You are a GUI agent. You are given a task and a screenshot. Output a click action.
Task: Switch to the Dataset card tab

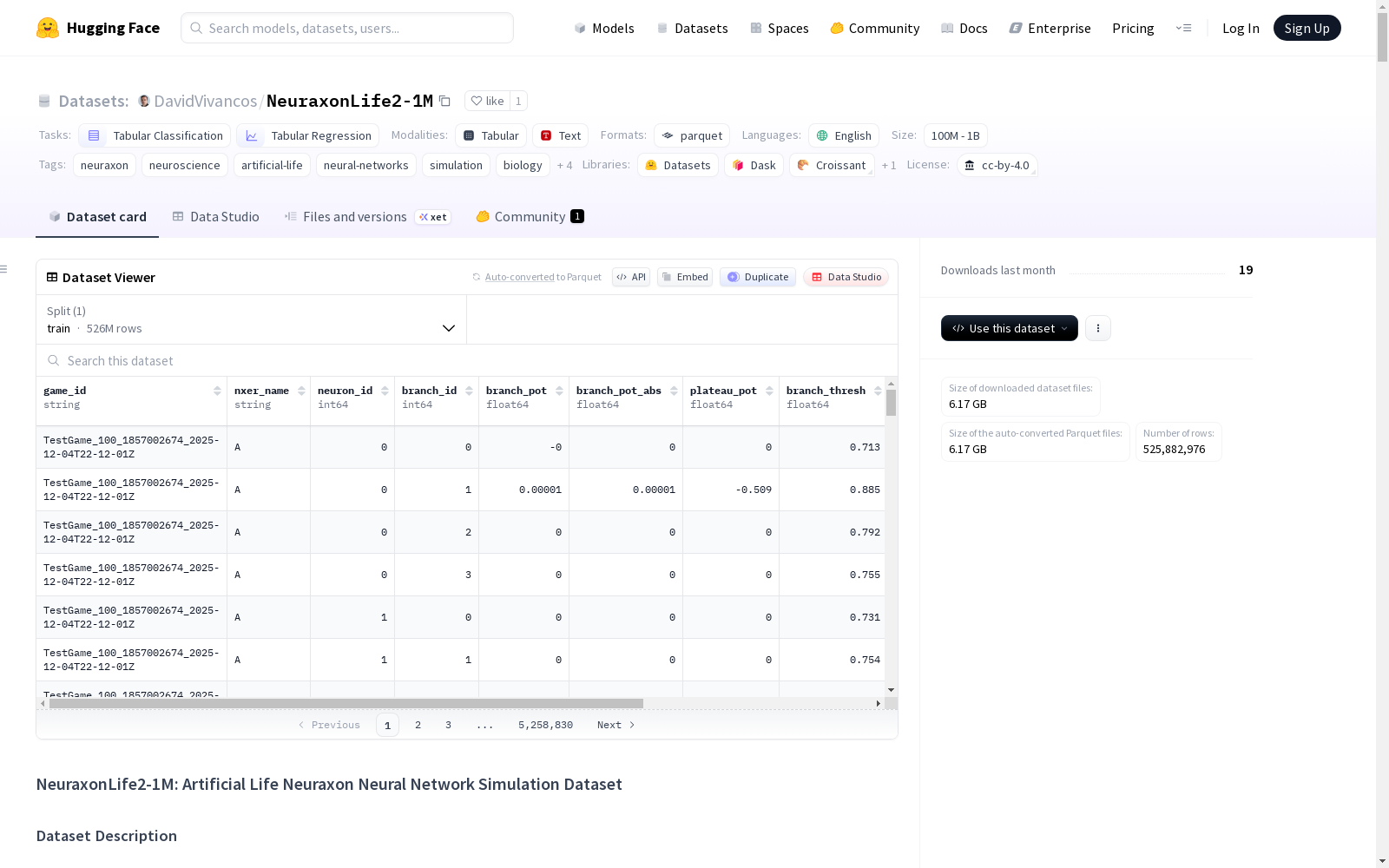point(97,217)
